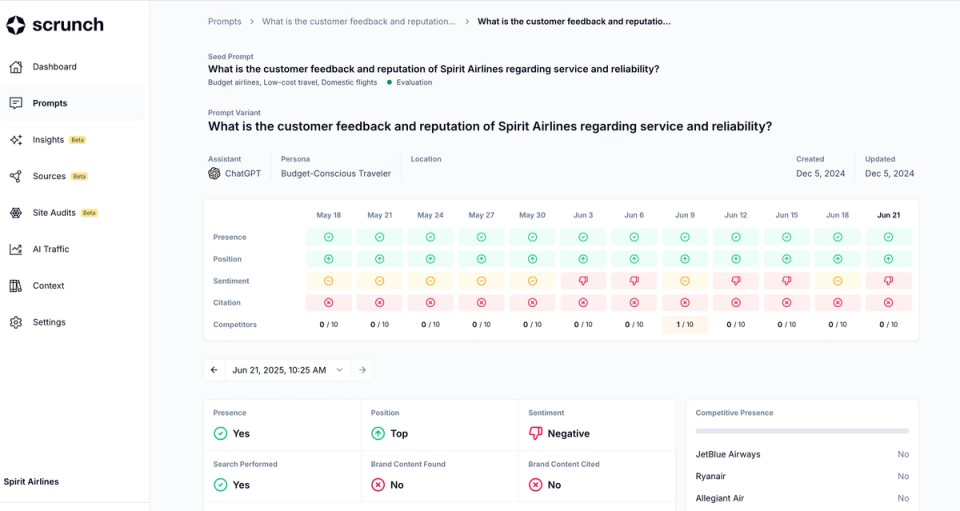This screenshot has height=511, width=960.
Task: Click the May 18 presence check icon
Action: tap(329, 237)
